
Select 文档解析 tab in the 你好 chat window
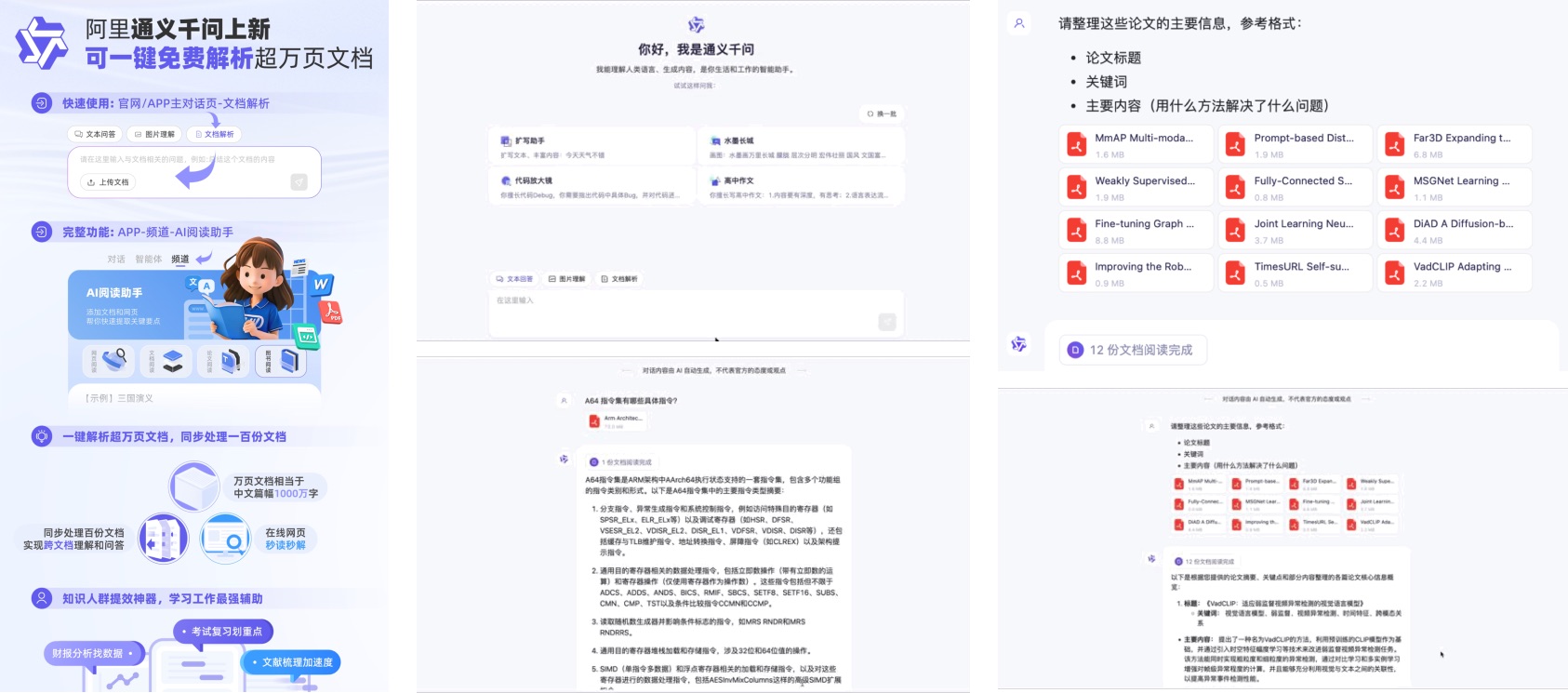point(619,279)
